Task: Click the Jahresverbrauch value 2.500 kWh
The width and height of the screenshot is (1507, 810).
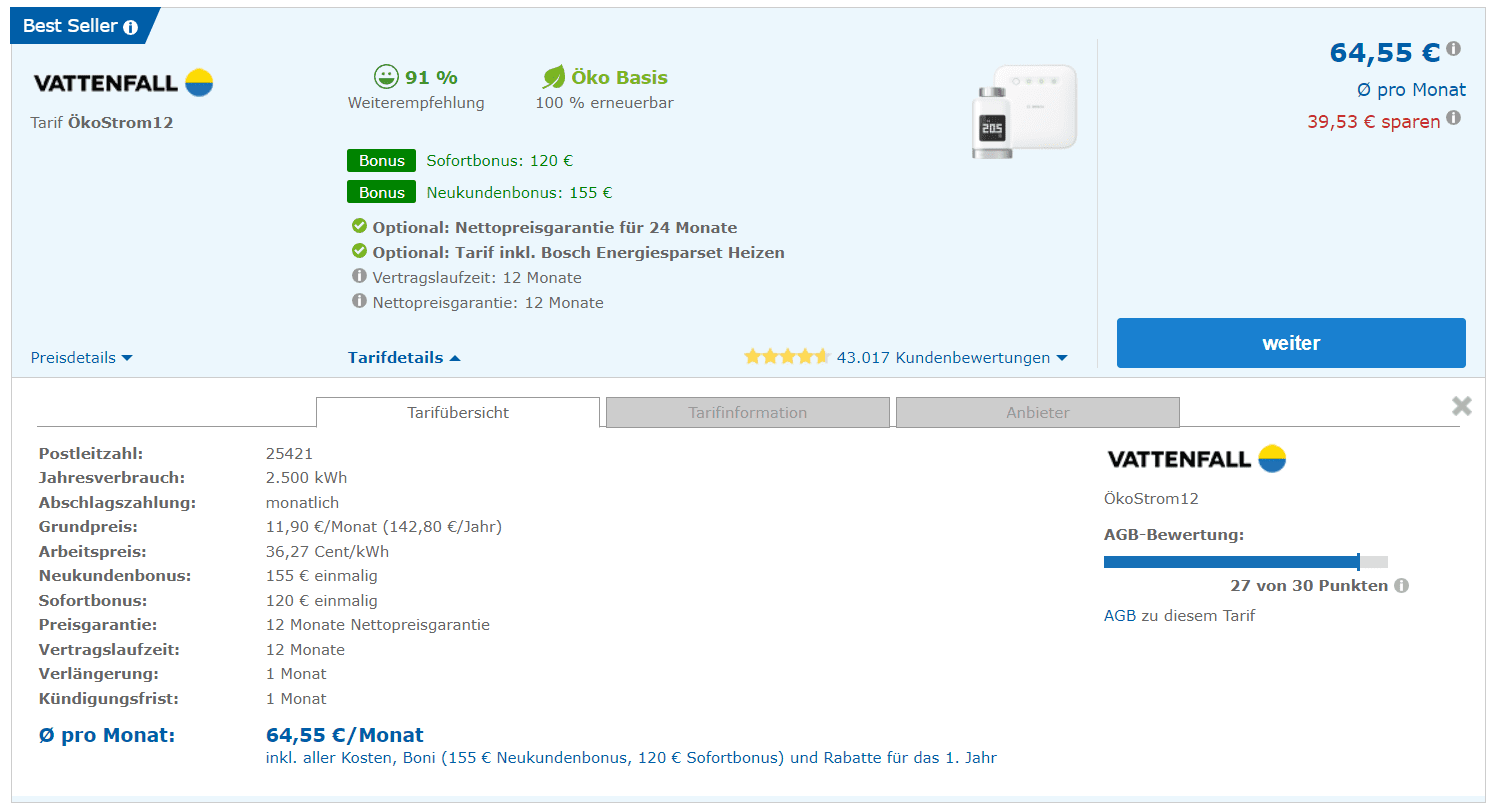Action: click(306, 478)
